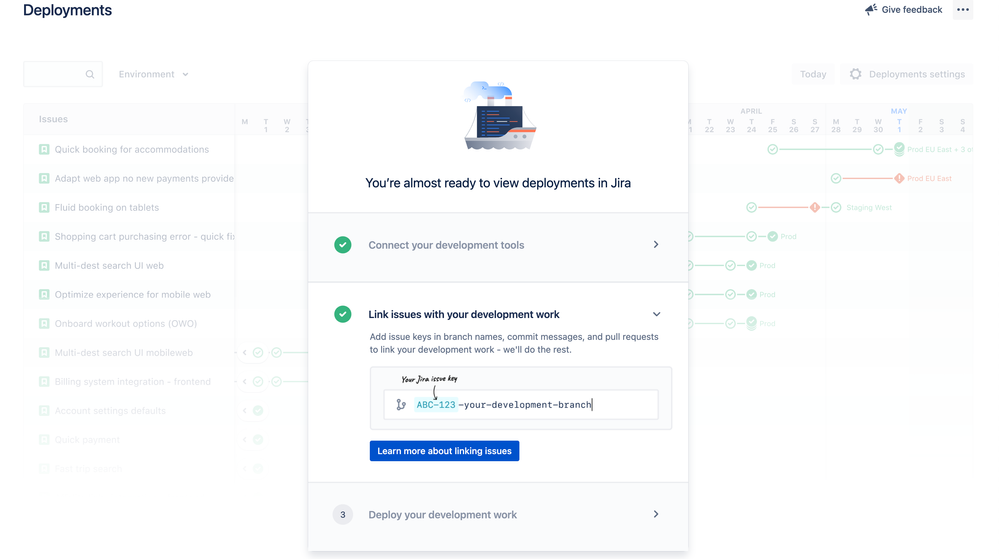
Task: Click red failed marker on Fluid booking row
Action: (814, 208)
